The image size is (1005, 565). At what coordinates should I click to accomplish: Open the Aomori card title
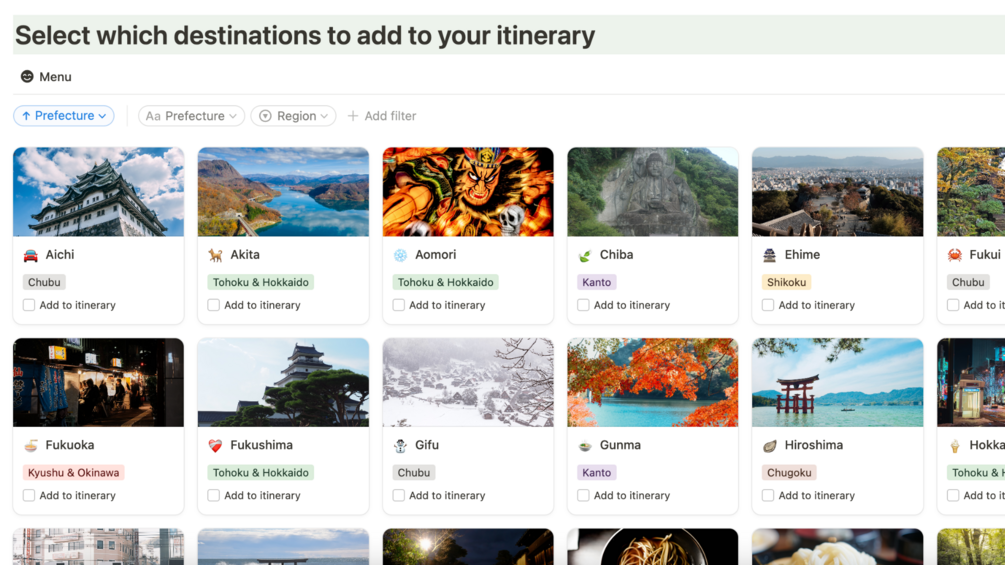pos(435,255)
